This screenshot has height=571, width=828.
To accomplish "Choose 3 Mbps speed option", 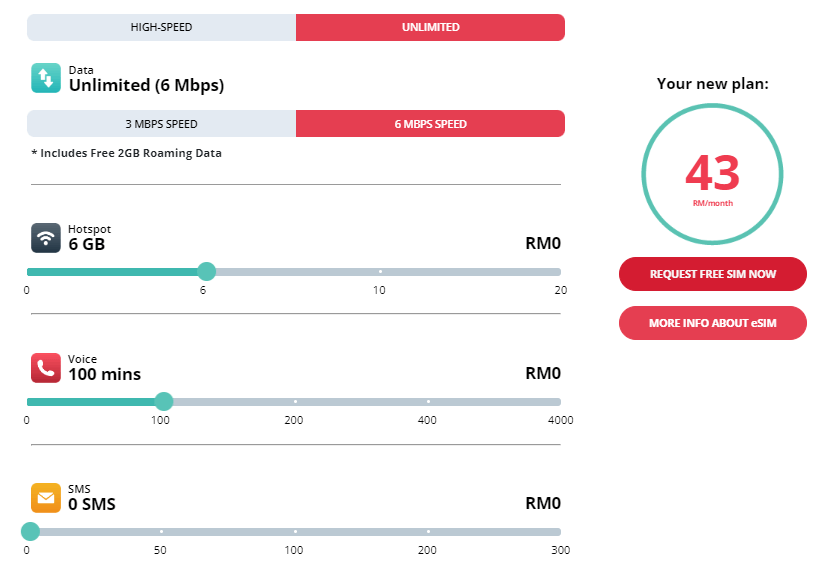I will tap(161, 124).
